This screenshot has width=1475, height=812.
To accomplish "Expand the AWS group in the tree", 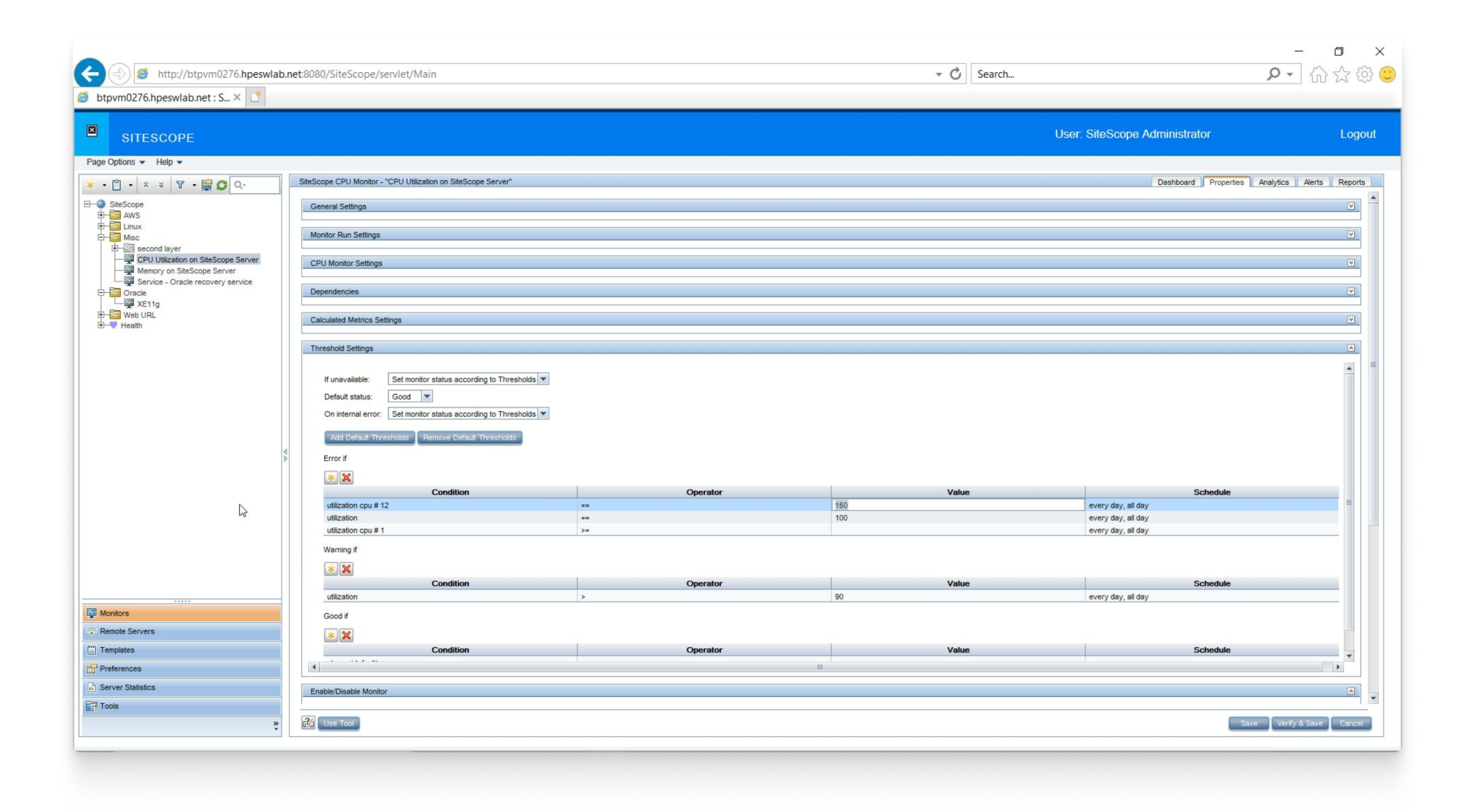I will (102, 215).
